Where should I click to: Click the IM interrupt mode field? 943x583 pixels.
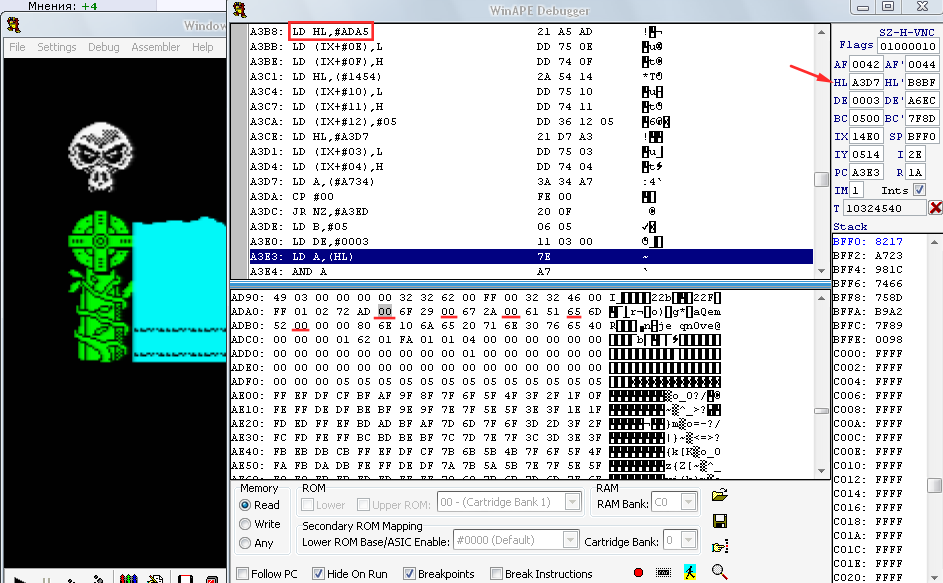(x=857, y=190)
